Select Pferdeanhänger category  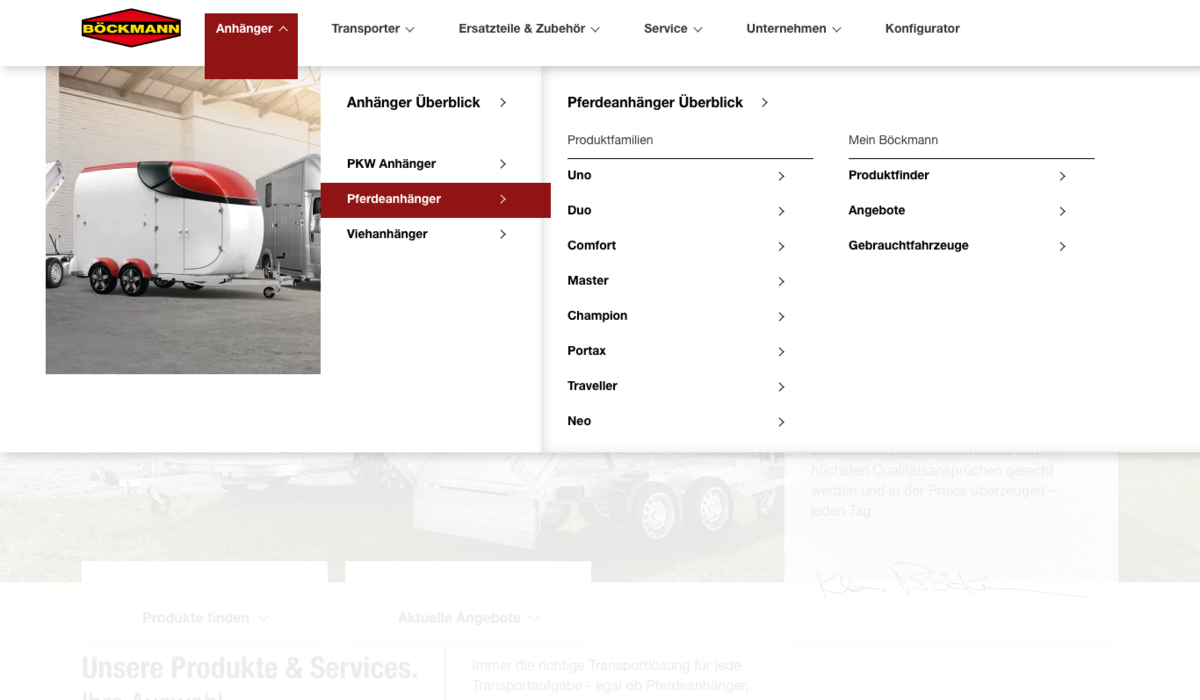394,199
